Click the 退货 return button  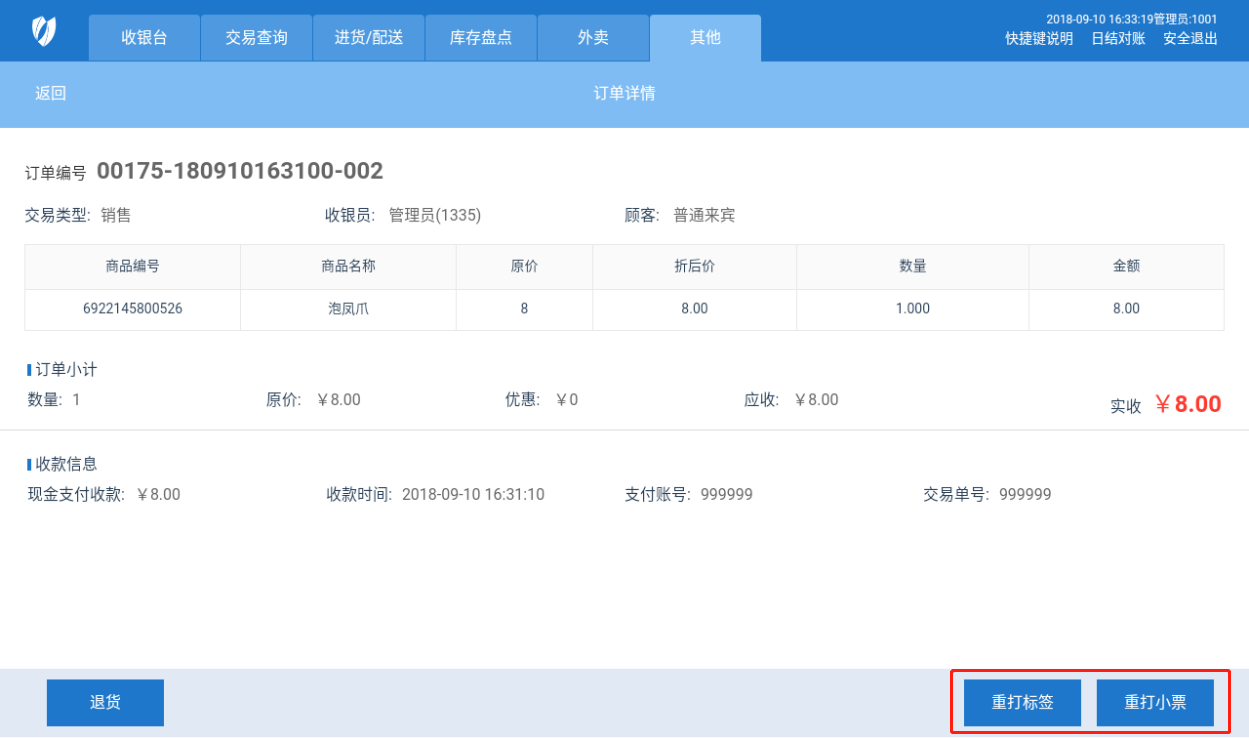click(105, 703)
